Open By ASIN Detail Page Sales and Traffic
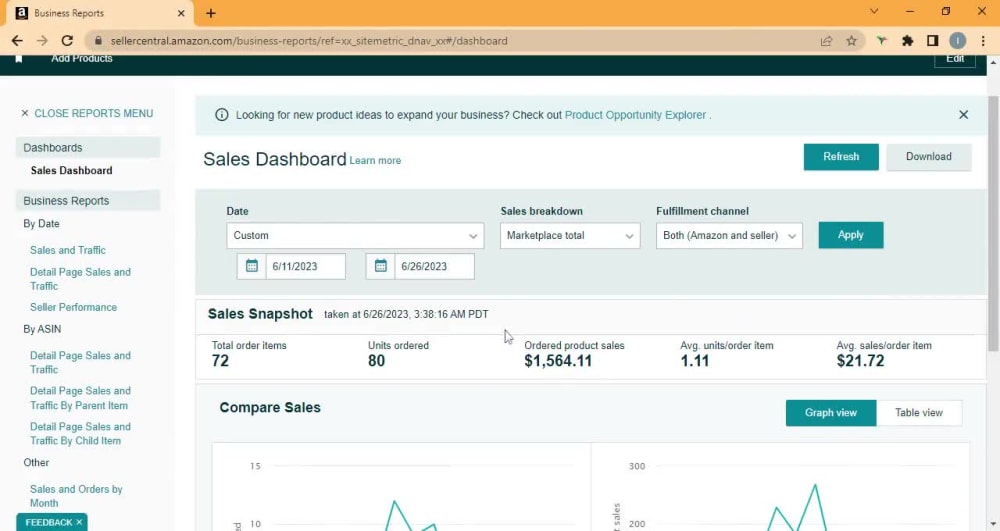Screen dimensions: 1000x531 [80, 362]
